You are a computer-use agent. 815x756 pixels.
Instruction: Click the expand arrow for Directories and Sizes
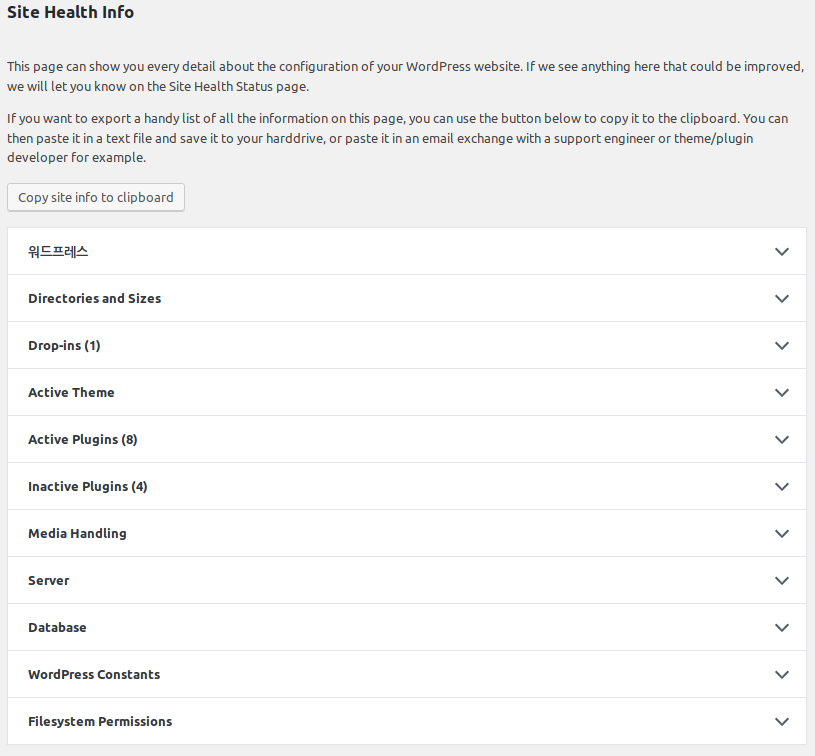(x=782, y=298)
